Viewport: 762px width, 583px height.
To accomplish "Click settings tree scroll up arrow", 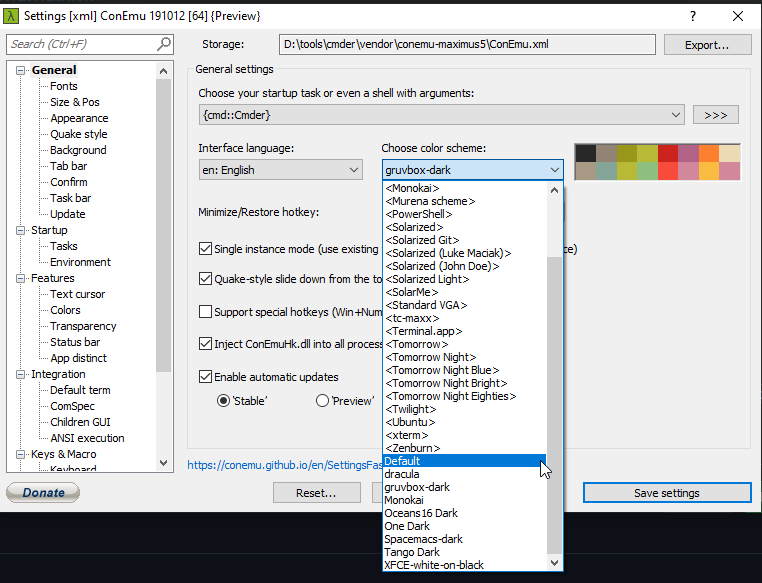I will (x=164, y=71).
